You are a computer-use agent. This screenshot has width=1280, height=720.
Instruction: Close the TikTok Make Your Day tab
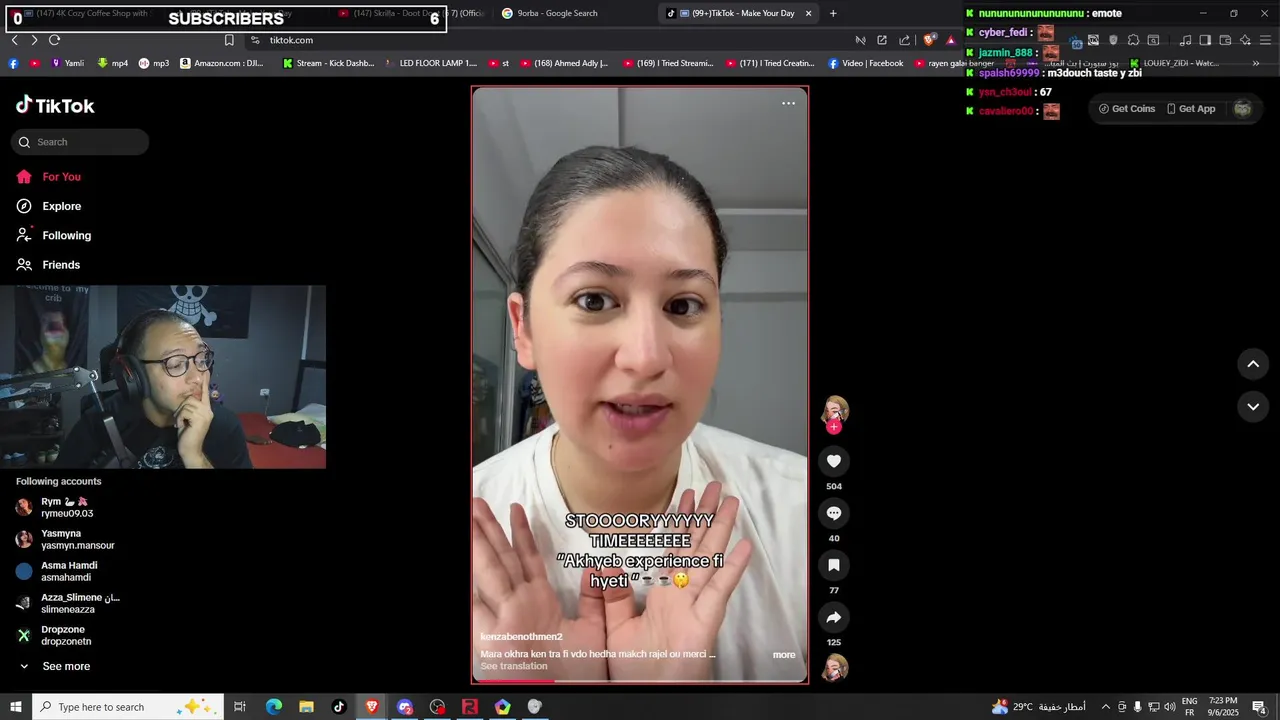coord(808,13)
